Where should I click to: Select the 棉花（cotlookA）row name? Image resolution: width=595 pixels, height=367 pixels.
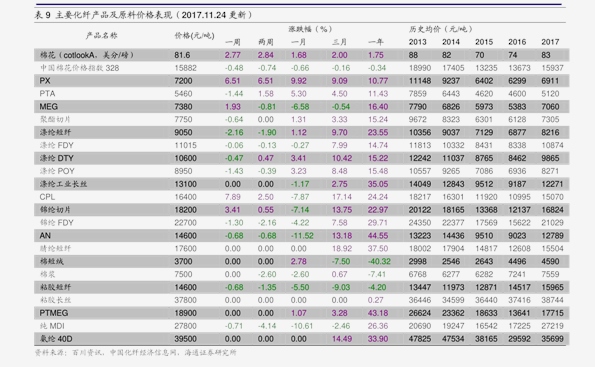click(x=87, y=55)
